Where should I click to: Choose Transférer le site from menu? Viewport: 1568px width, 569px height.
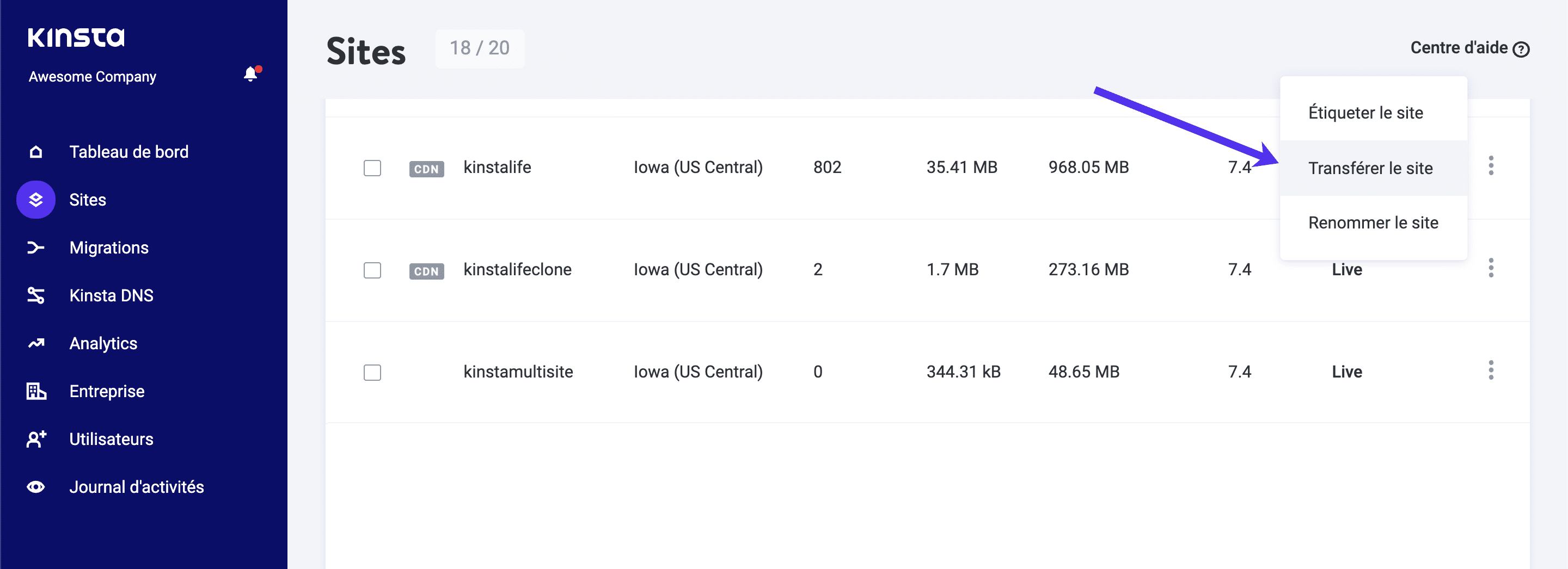tap(1373, 168)
